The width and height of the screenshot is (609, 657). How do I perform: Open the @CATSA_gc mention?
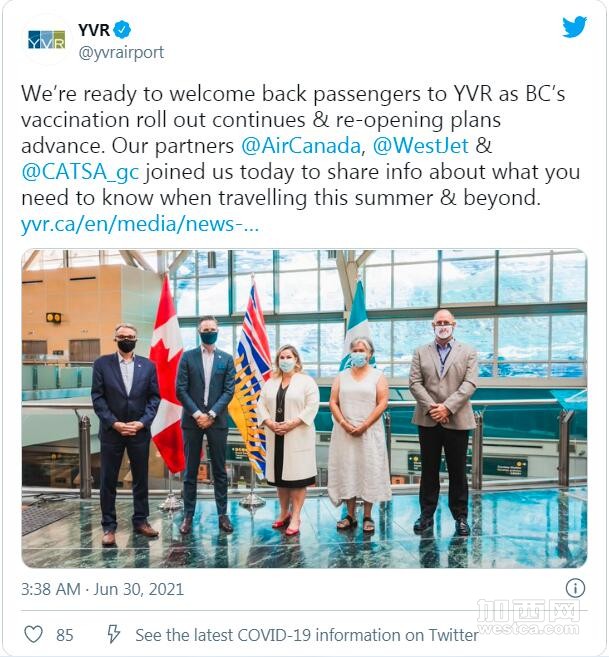pos(80,172)
